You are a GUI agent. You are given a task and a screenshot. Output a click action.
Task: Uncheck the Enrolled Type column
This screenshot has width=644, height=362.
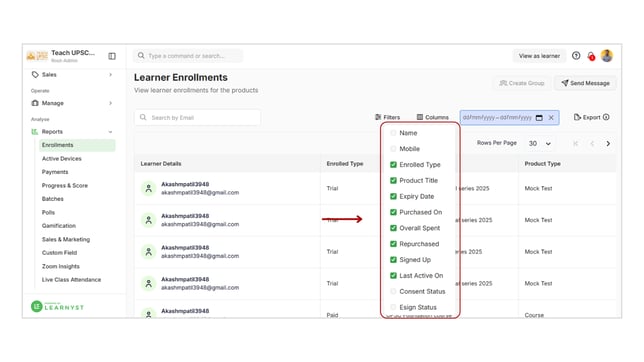tap(393, 164)
